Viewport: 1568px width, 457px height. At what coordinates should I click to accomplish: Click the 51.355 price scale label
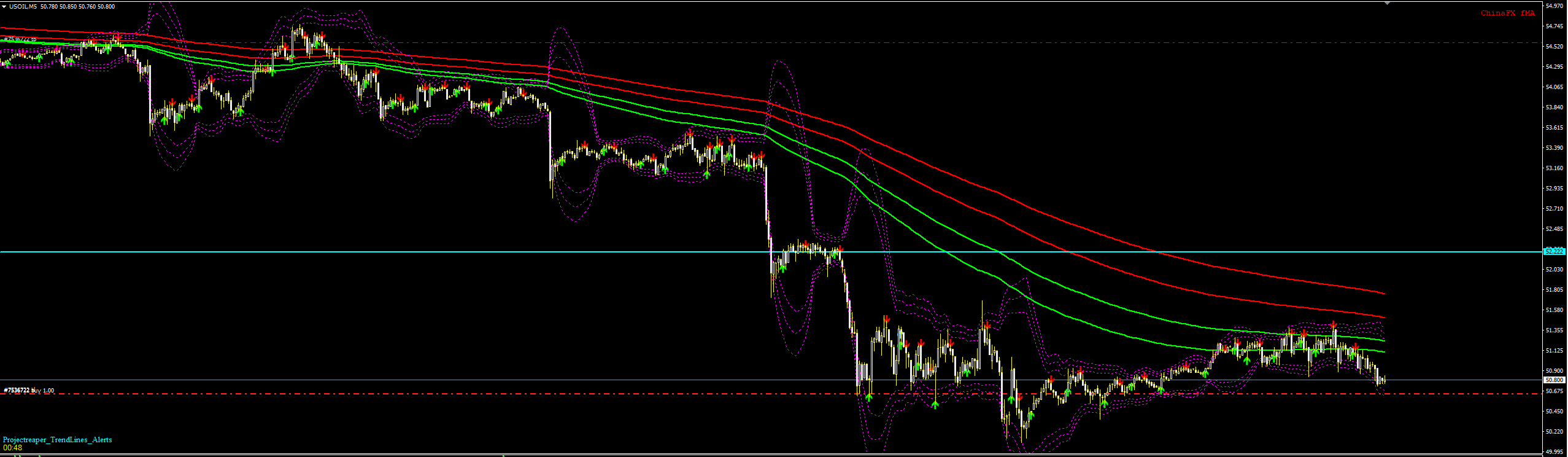tap(1554, 330)
